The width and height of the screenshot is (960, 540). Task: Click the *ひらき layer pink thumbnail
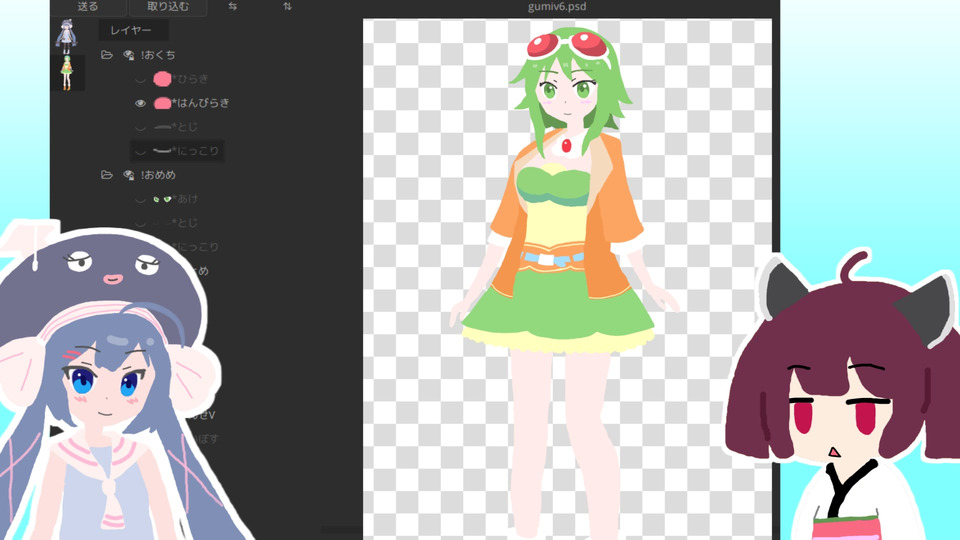[162, 79]
